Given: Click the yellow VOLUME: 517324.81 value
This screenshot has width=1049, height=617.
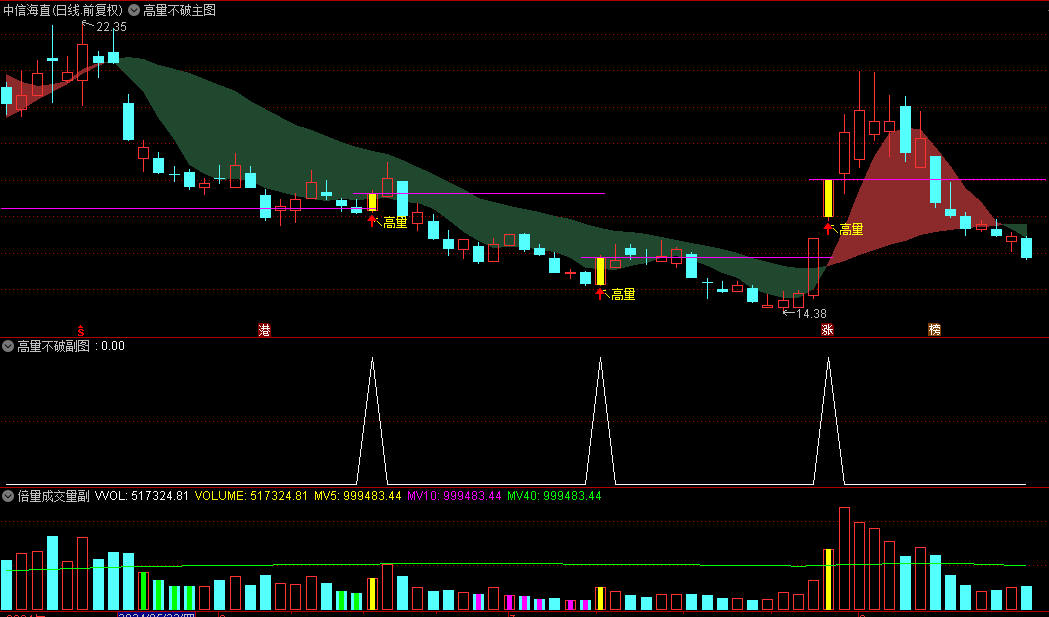Looking at the screenshot, I should click(251, 496).
